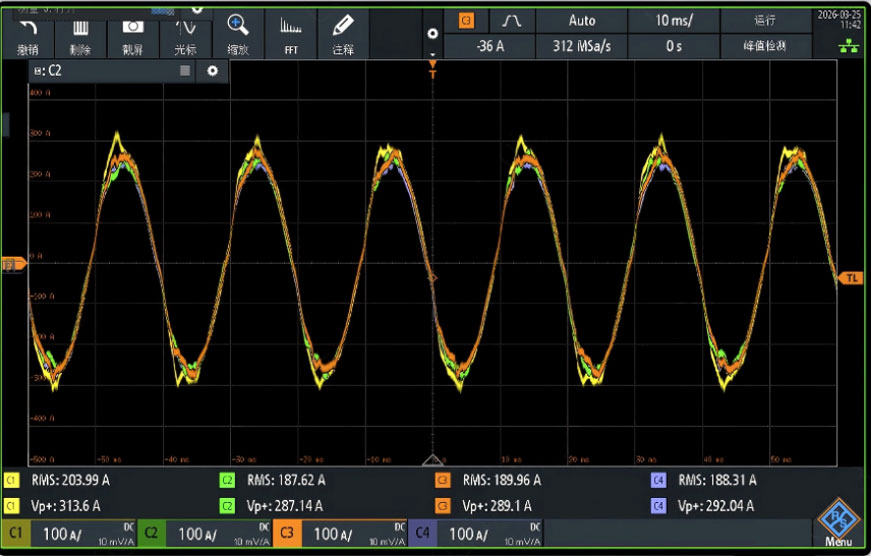871x556 pixels.
Task: Open C3 100 A/ vertical scale setting
Action: (x=354, y=534)
